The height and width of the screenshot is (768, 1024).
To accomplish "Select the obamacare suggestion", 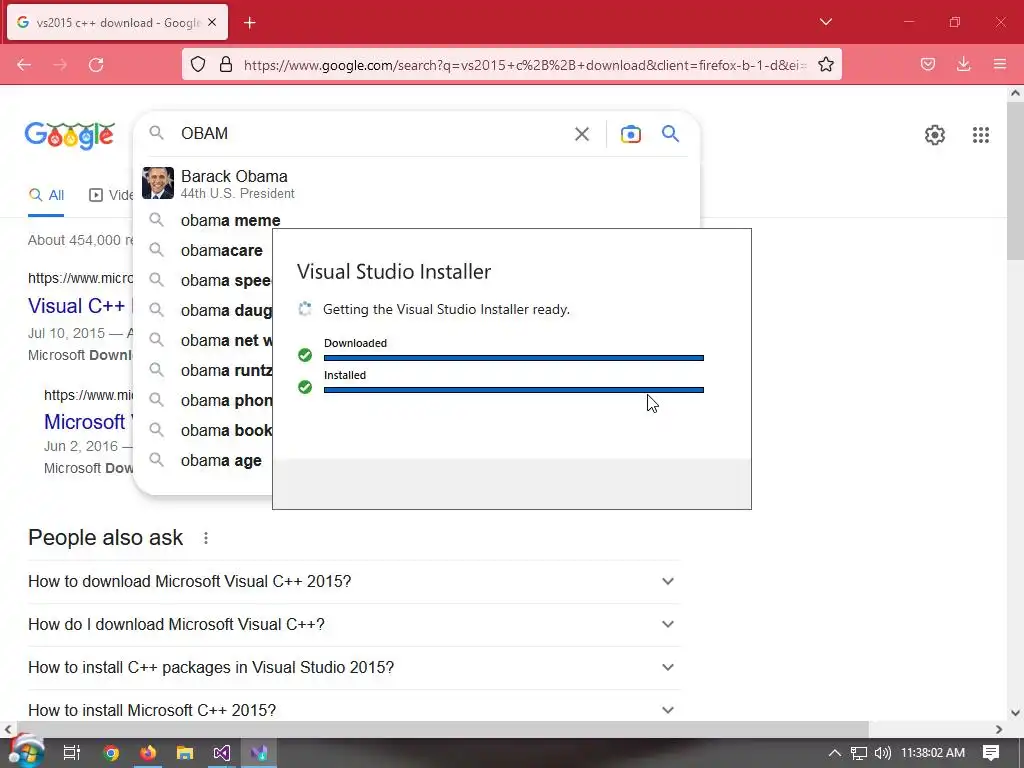I will [221, 251].
